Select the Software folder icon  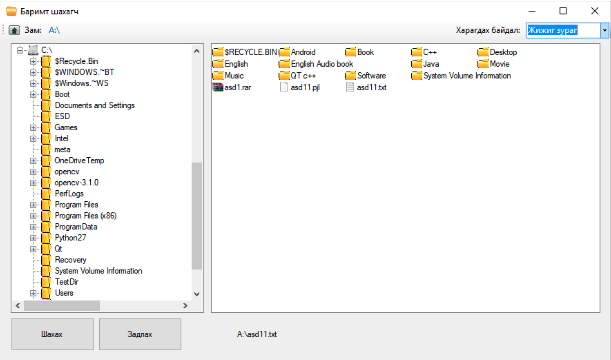(351, 75)
